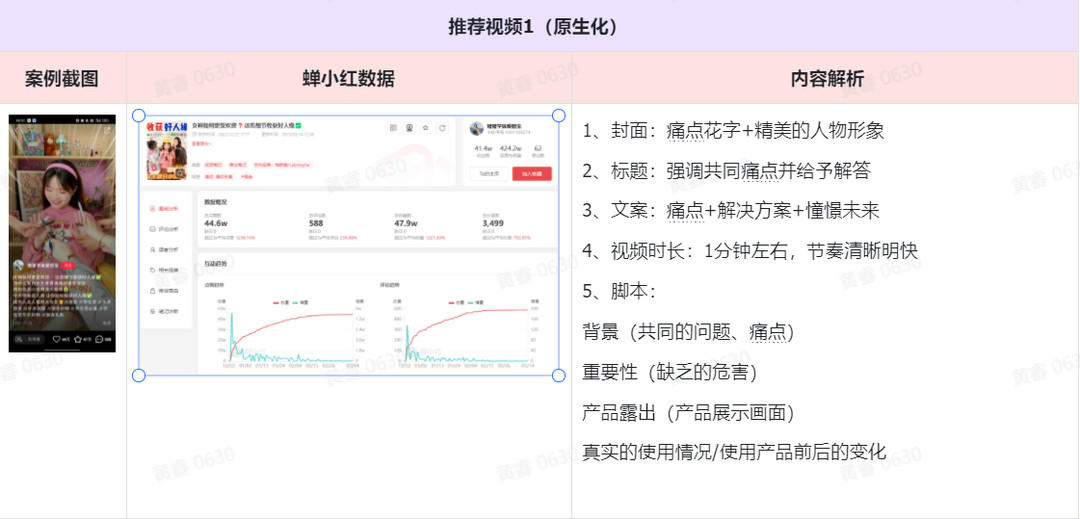Screen dimensions: 1080x519
Task: Click the left line chart in dashboard
Action: pyautogui.click(x=285, y=328)
